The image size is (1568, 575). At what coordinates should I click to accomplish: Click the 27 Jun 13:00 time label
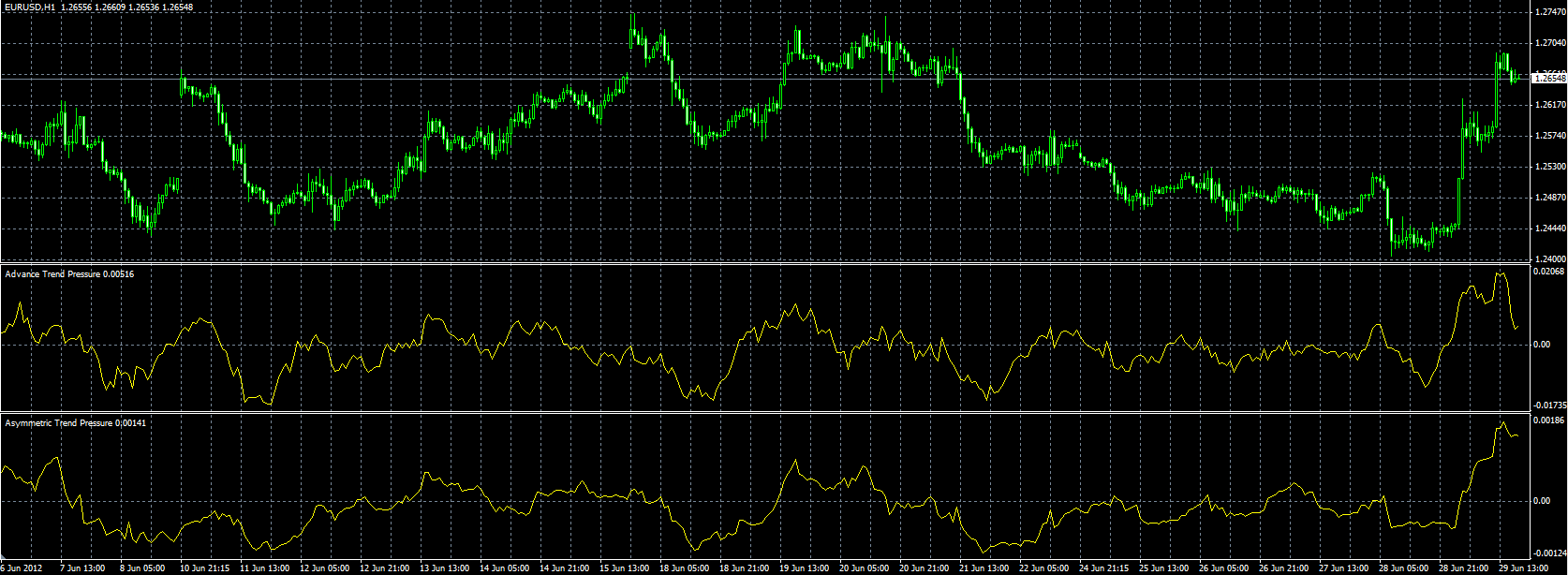[x=1343, y=568]
